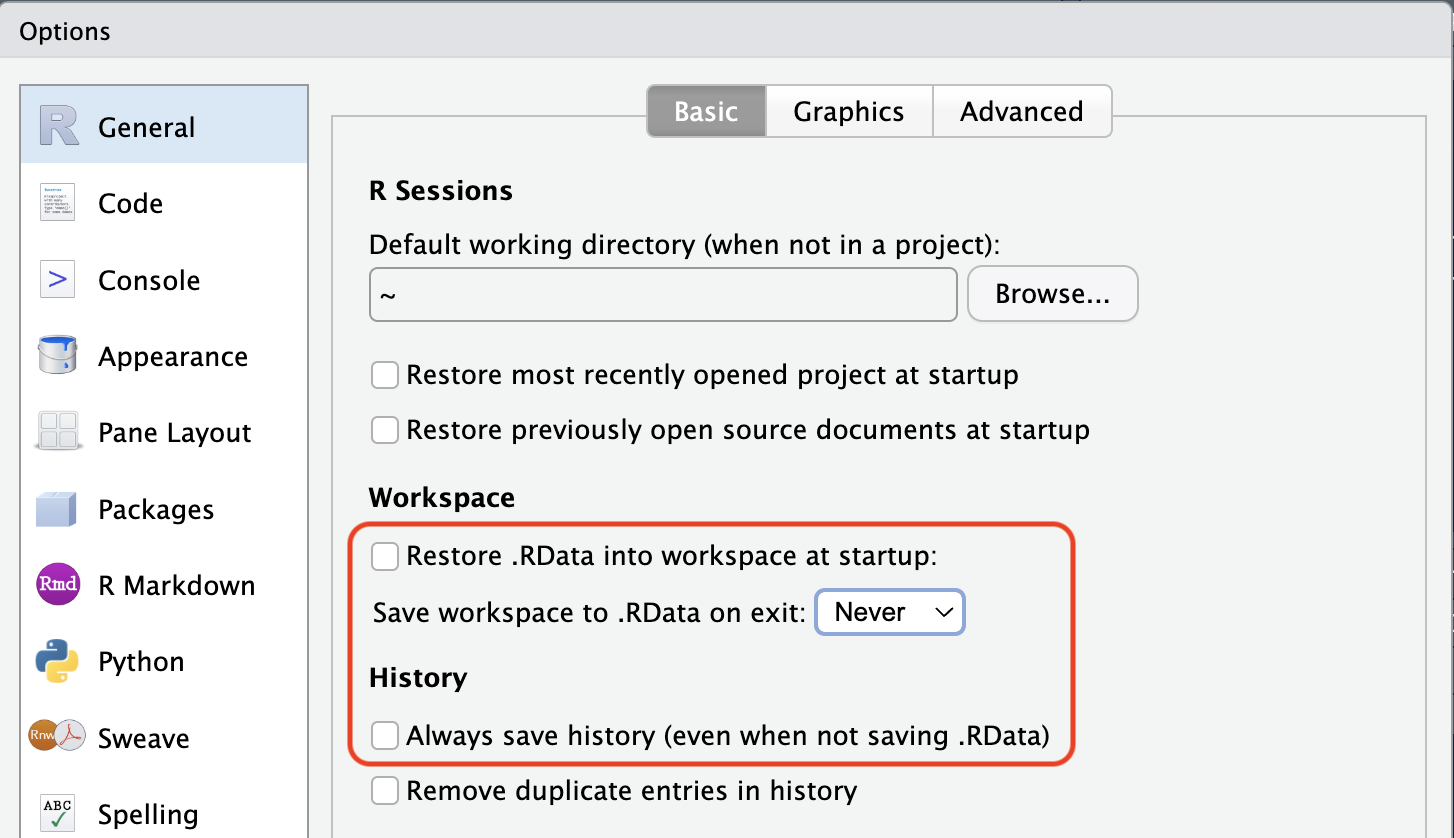Enable Always save history checkbox

(x=385, y=737)
